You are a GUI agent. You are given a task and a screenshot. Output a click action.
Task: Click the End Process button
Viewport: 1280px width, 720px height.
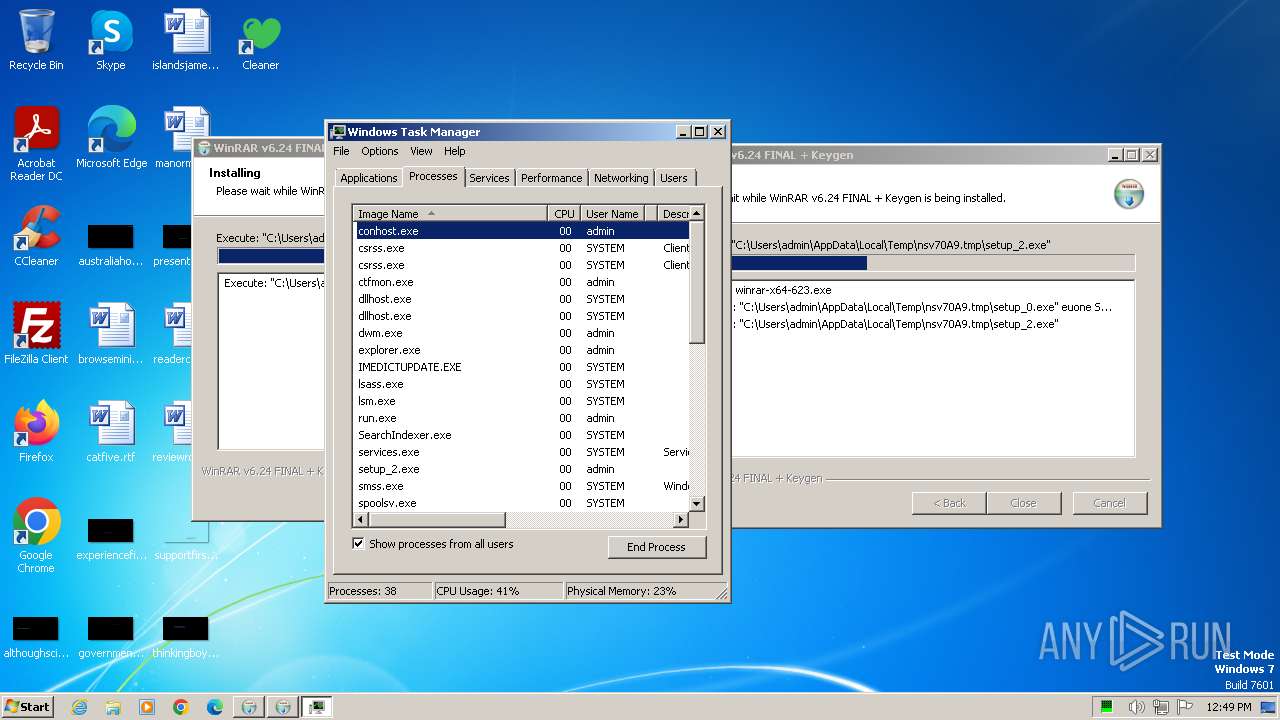pos(656,547)
